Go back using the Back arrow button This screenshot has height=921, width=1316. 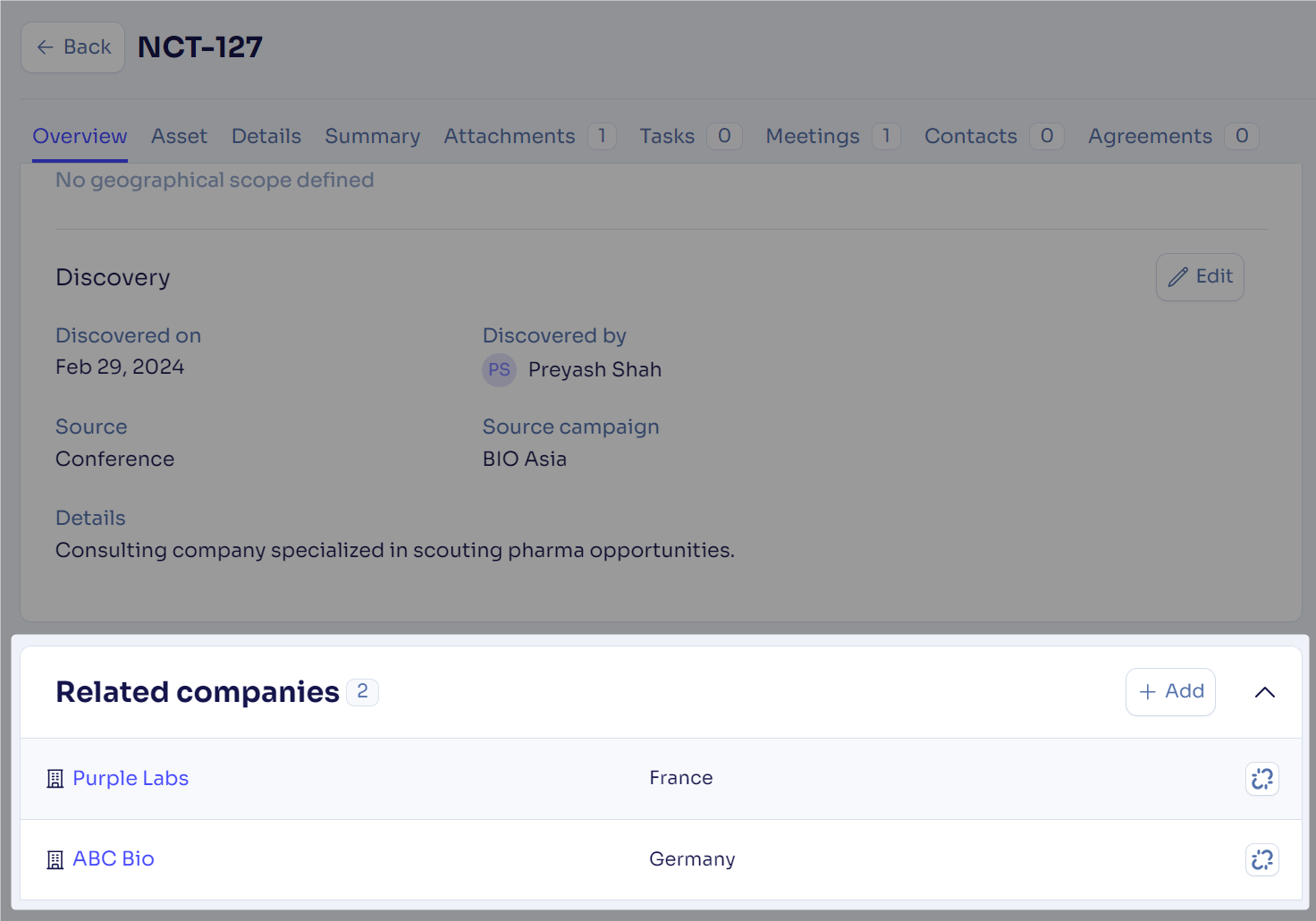coord(73,47)
